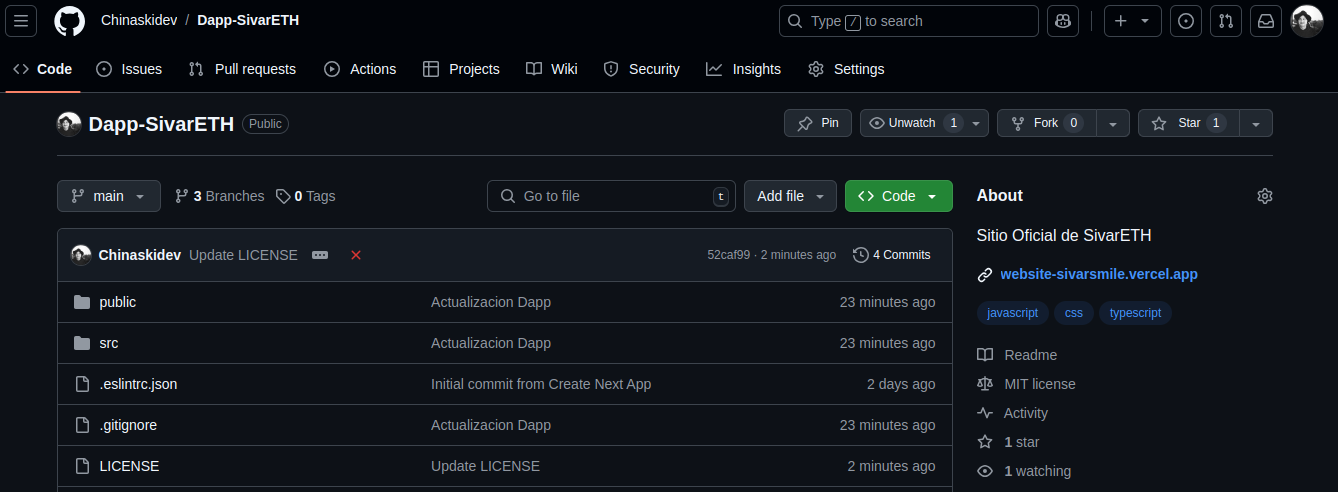Viewport: 1338px width, 492px height.
Task: View the 4 Commits history
Action: 891,255
